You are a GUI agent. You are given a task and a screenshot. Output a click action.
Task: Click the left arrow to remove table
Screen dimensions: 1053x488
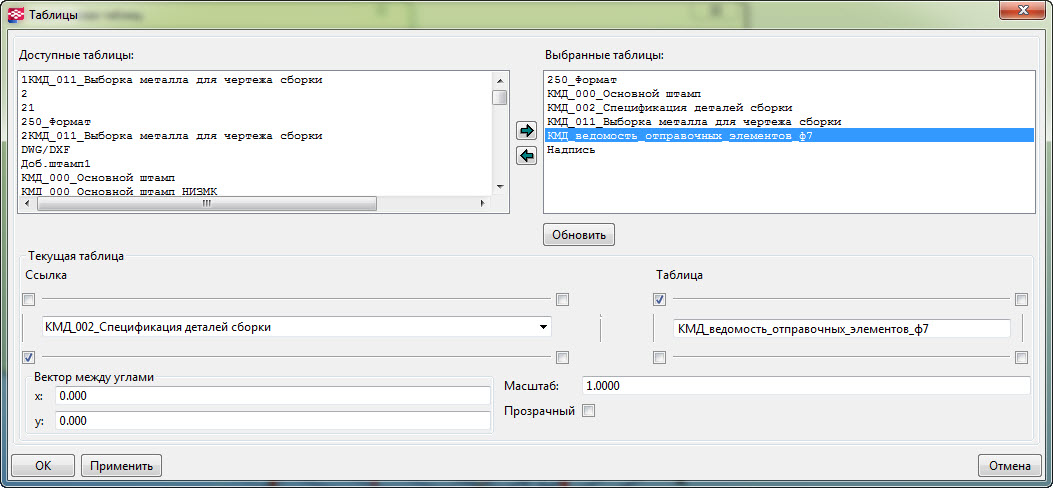click(x=526, y=154)
